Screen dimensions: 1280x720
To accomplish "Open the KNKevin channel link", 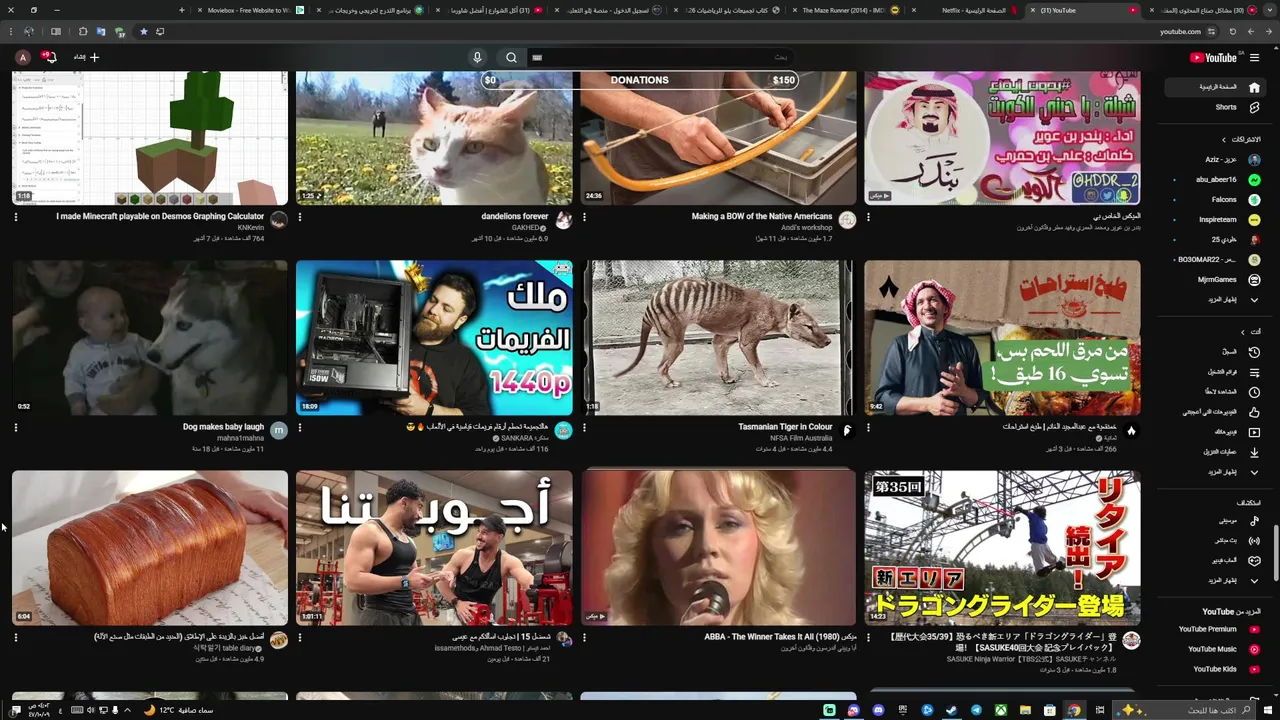I will tap(251, 228).
